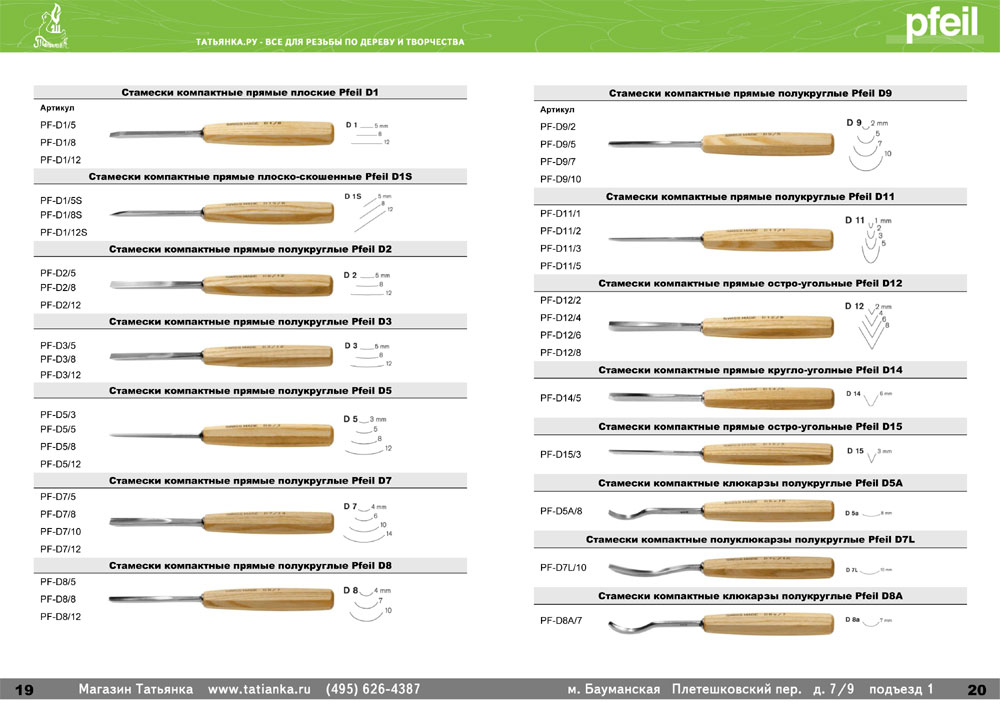
Task: Select the Pfeil D12 V-tool photo
Action: [721, 326]
